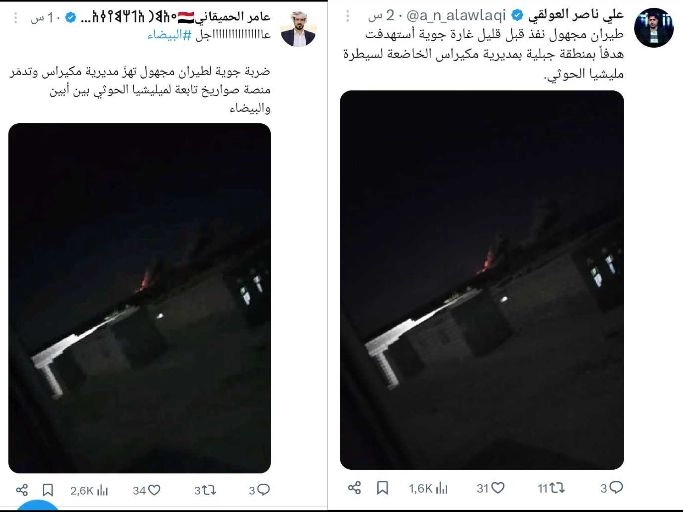Play the night video in left tweet
The height and width of the screenshot is (512, 683).
point(139,298)
